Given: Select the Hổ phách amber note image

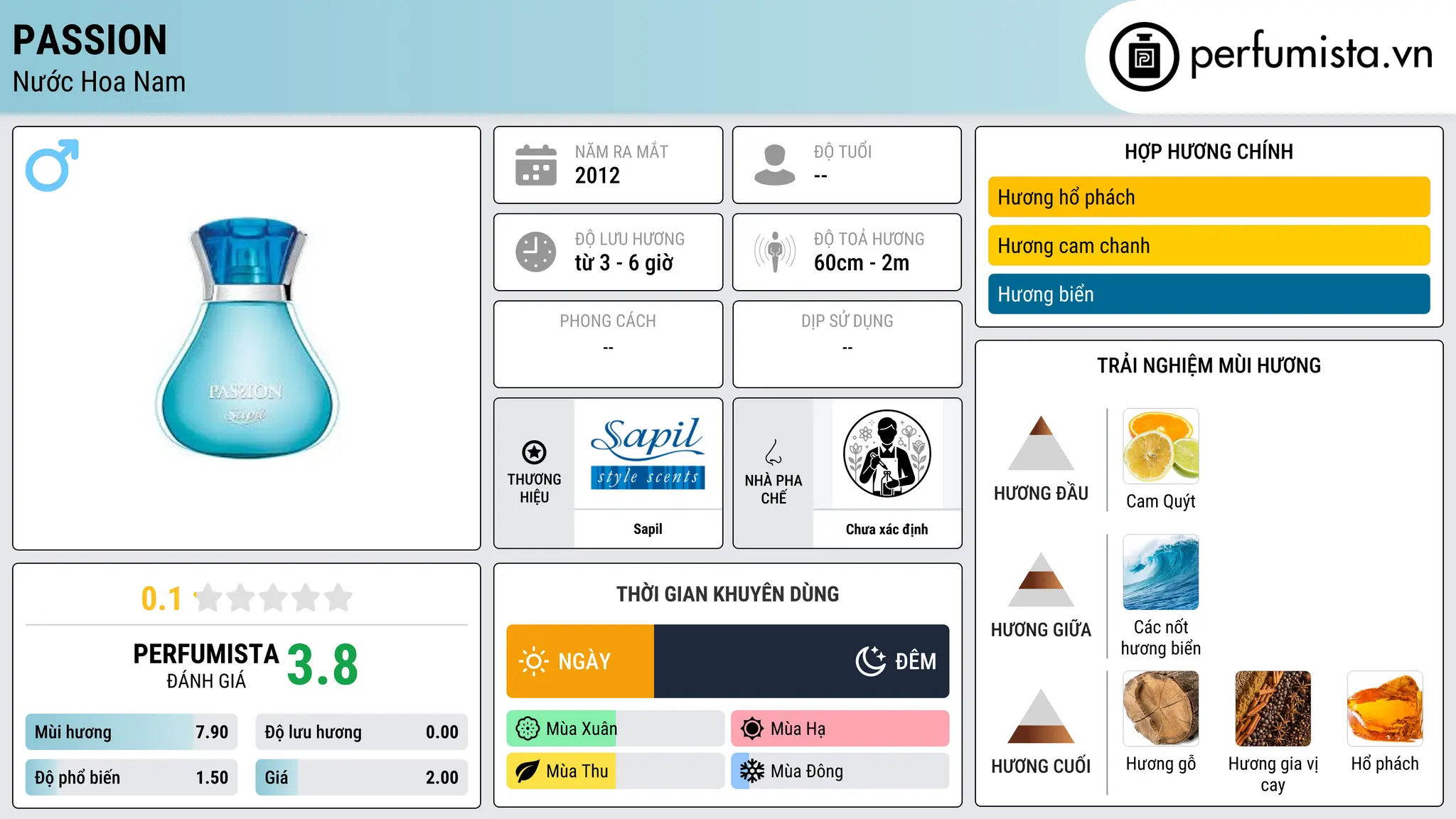Looking at the screenshot, I should tap(1385, 709).
